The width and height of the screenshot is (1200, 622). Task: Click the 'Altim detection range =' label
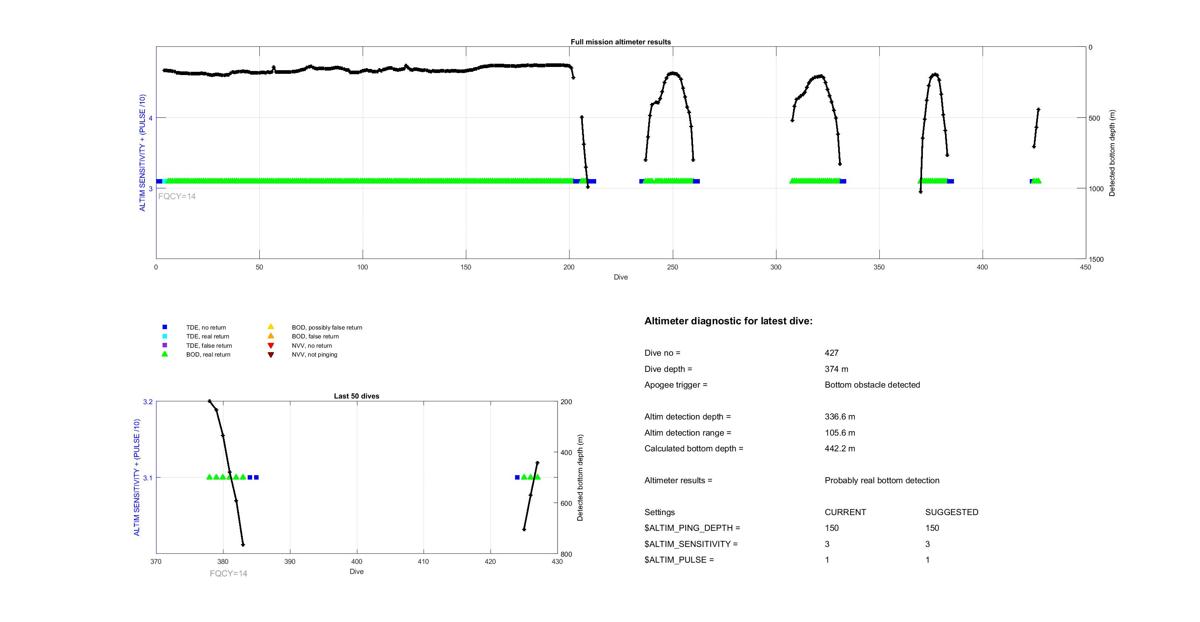pos(688,432)
